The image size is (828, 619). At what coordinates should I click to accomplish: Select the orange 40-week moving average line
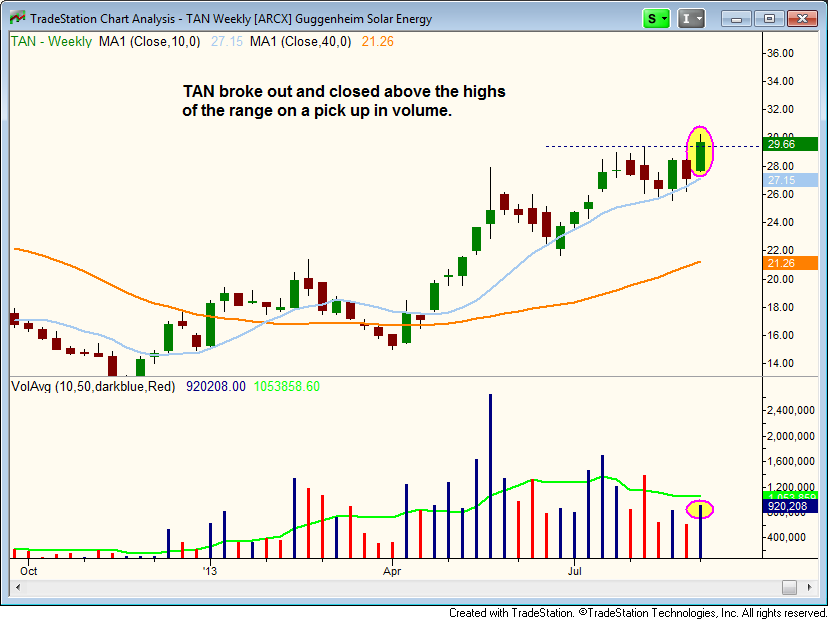coord(357,323)
